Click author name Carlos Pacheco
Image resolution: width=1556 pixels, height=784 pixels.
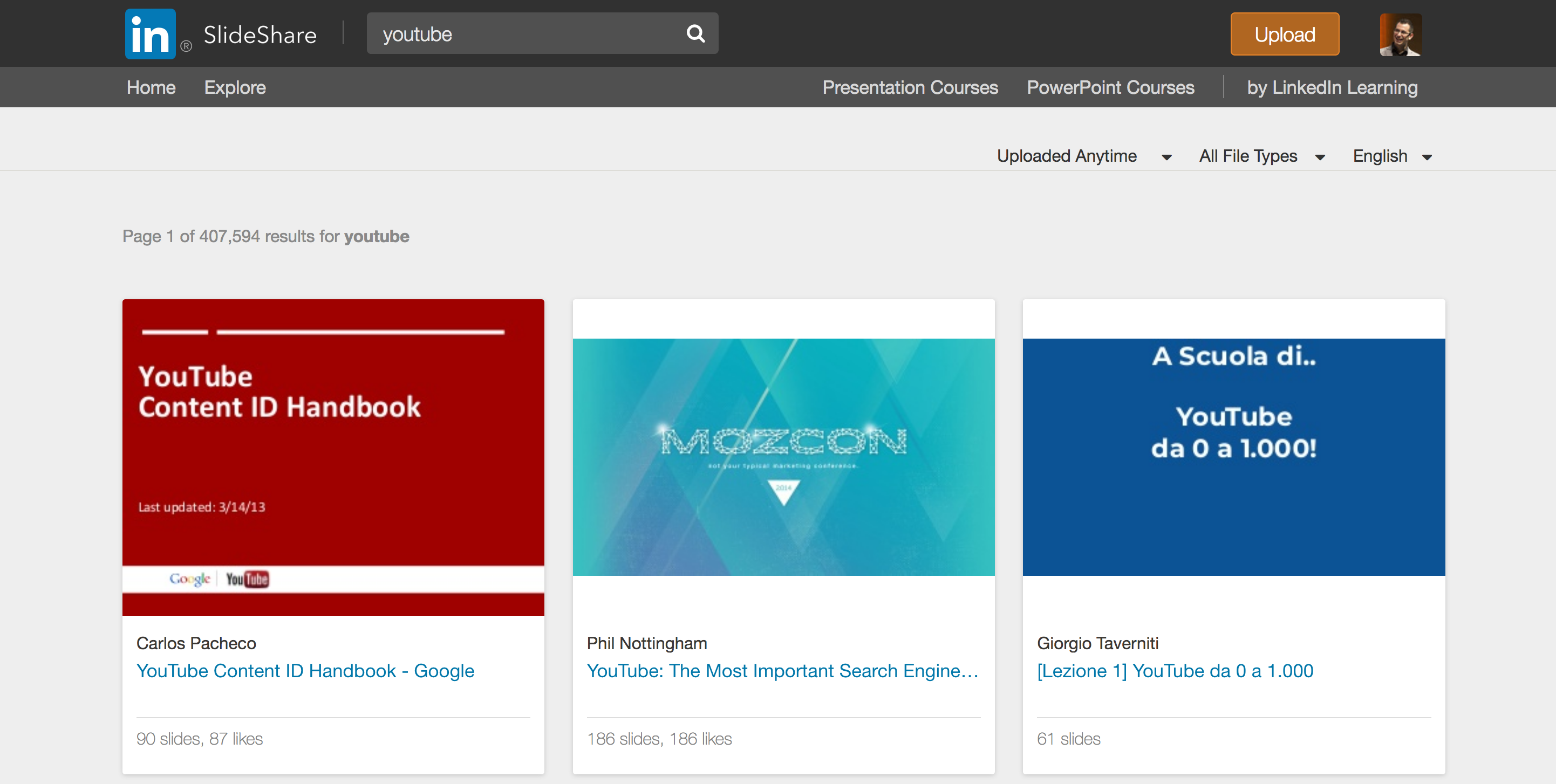point(196,643)
